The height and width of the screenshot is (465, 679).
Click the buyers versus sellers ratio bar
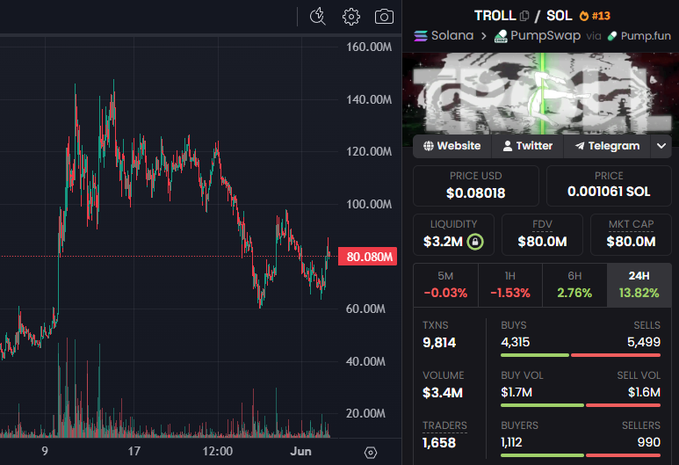581,455
